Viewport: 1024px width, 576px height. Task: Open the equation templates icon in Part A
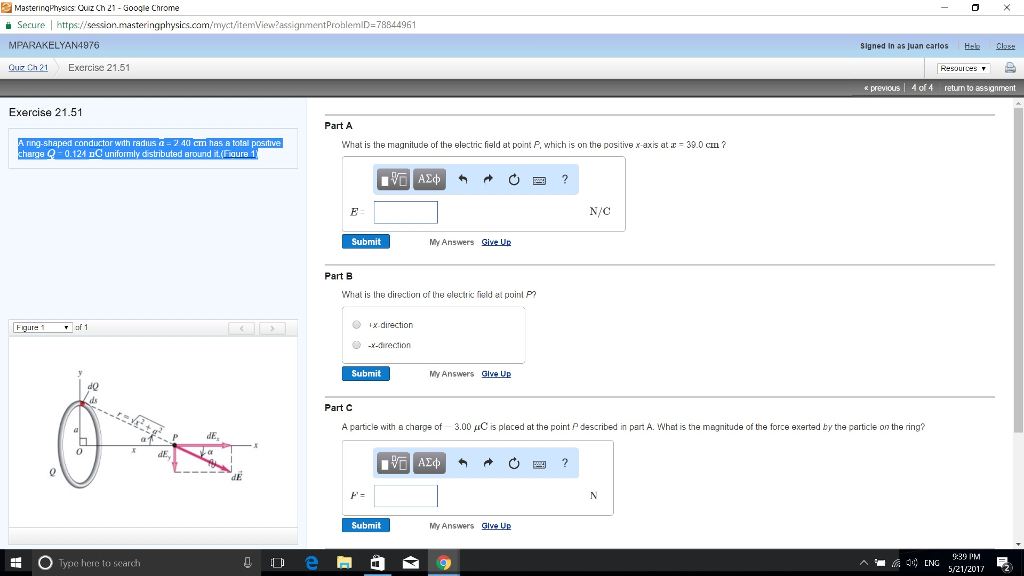click(x=394, y=179)
